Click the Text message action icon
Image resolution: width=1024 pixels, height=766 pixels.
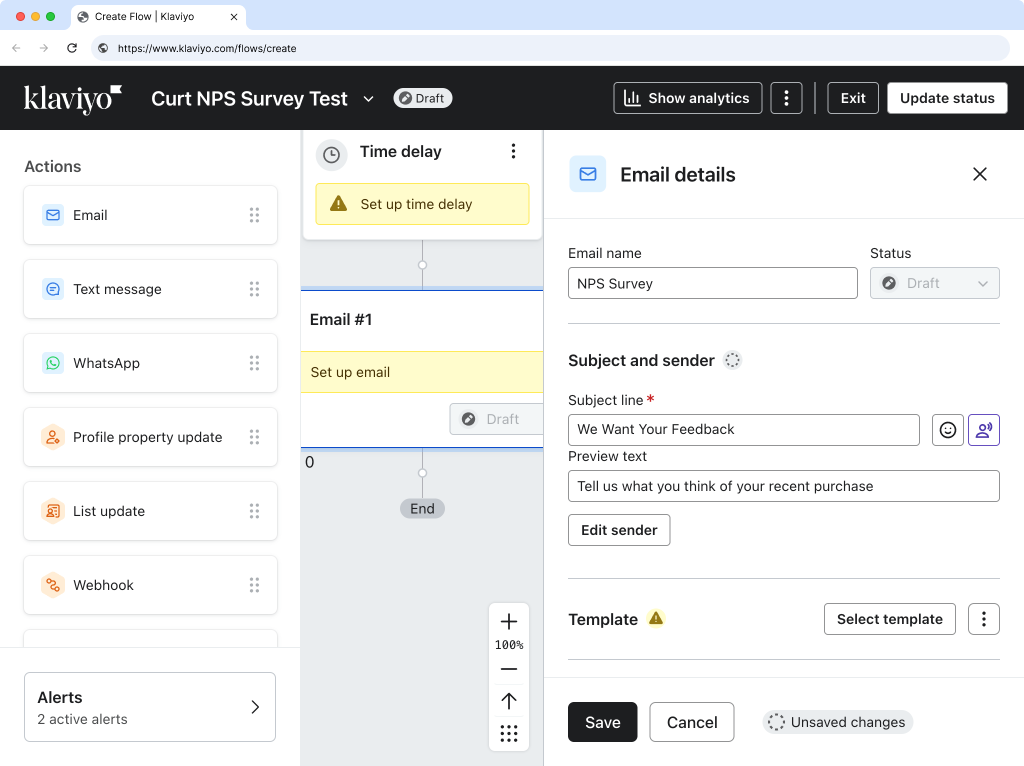(52, 289)
